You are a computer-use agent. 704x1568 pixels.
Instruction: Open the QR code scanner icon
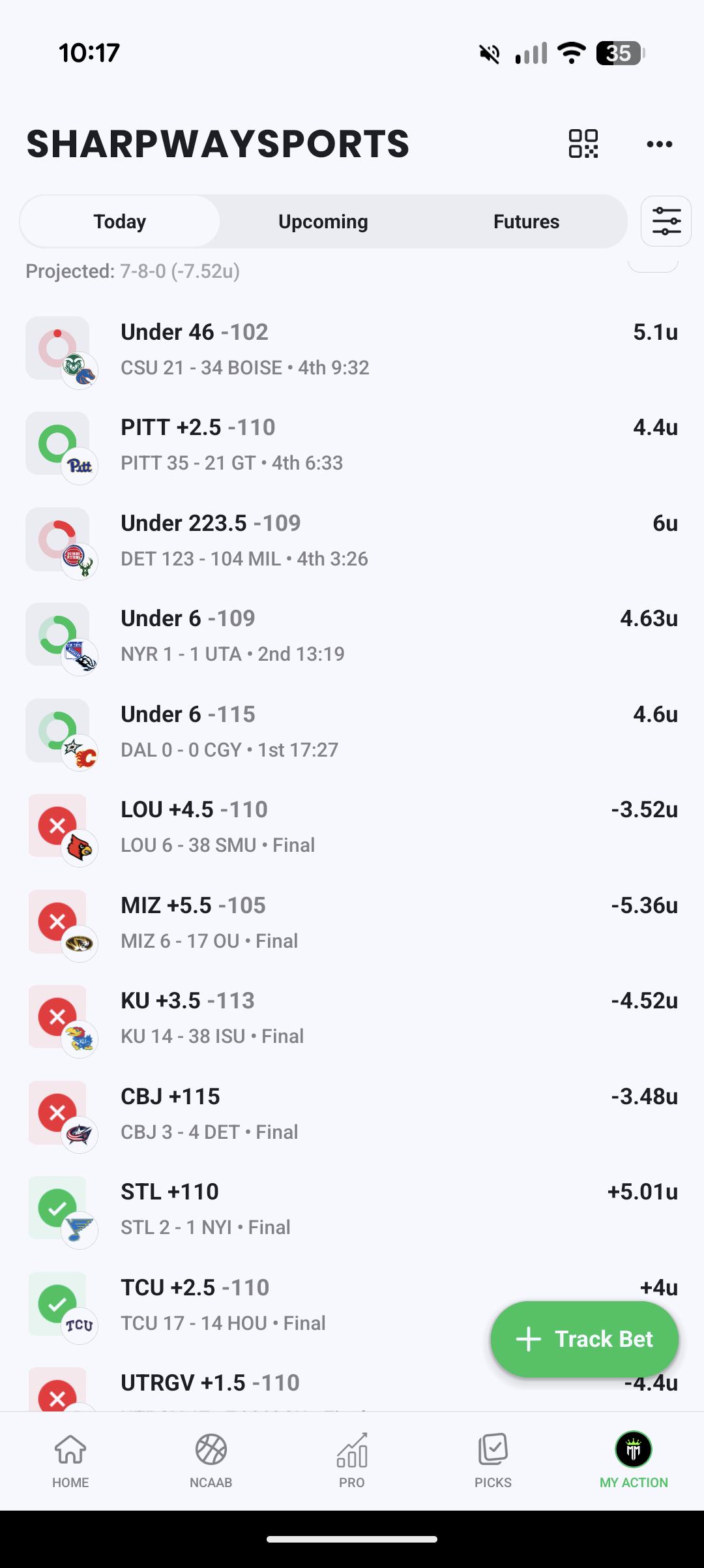point(583,143)
